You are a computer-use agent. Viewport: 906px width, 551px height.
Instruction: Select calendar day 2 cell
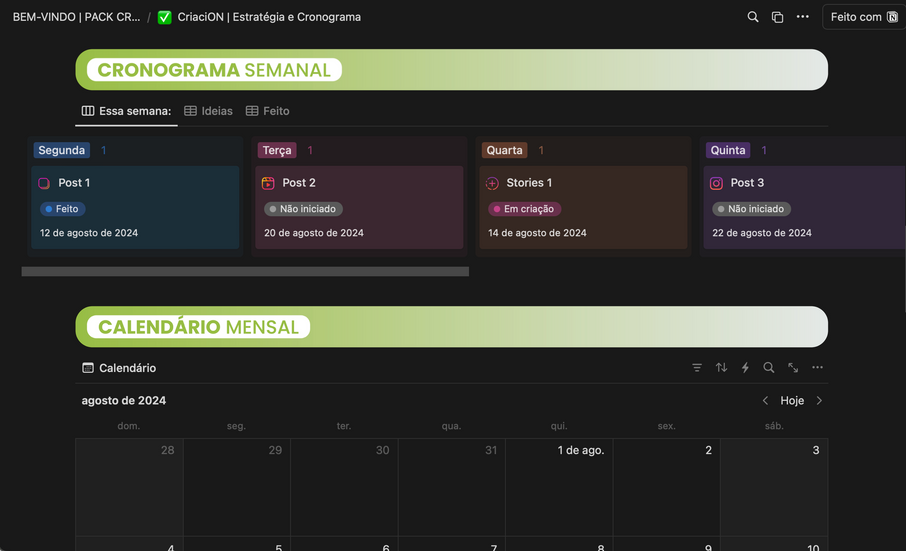pyautogui.click(x=666, y=487)
